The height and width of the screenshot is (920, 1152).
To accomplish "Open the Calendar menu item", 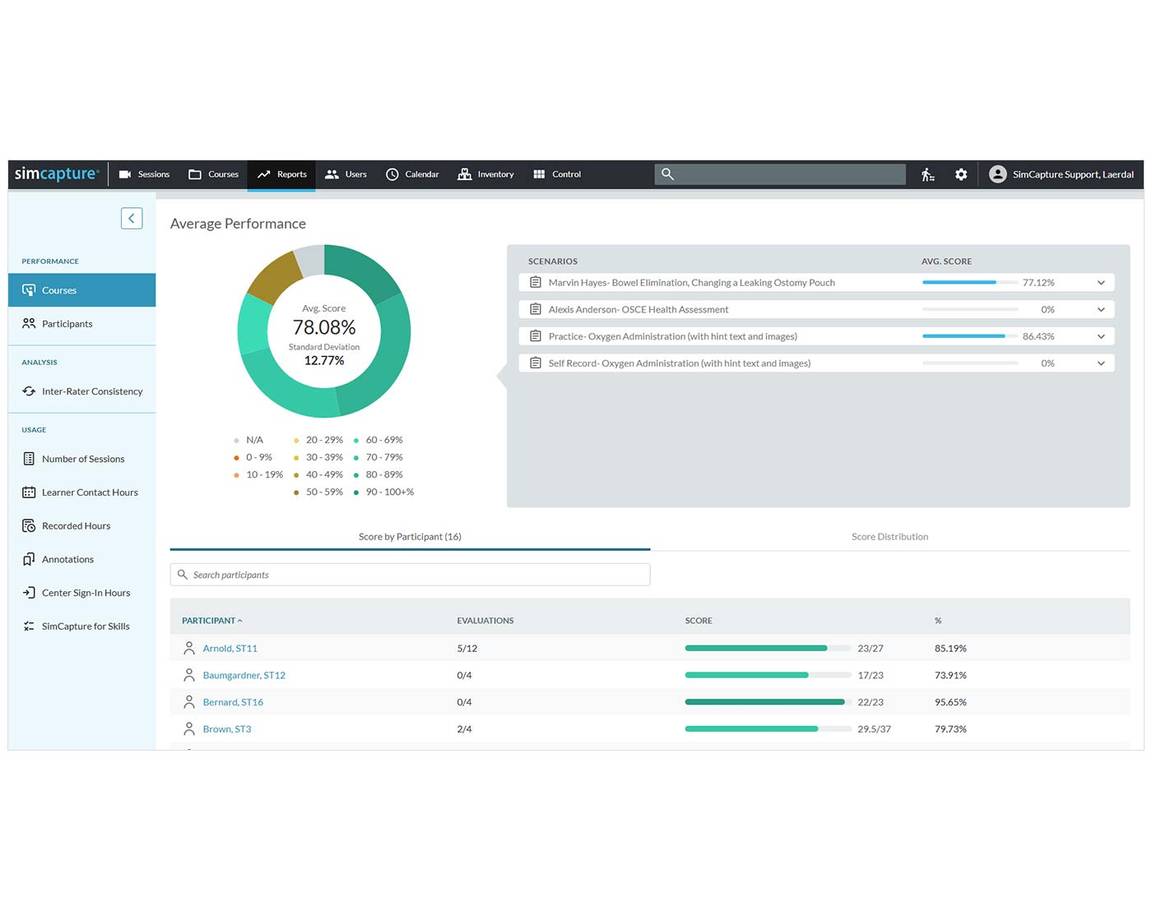I will pos(412,174).
